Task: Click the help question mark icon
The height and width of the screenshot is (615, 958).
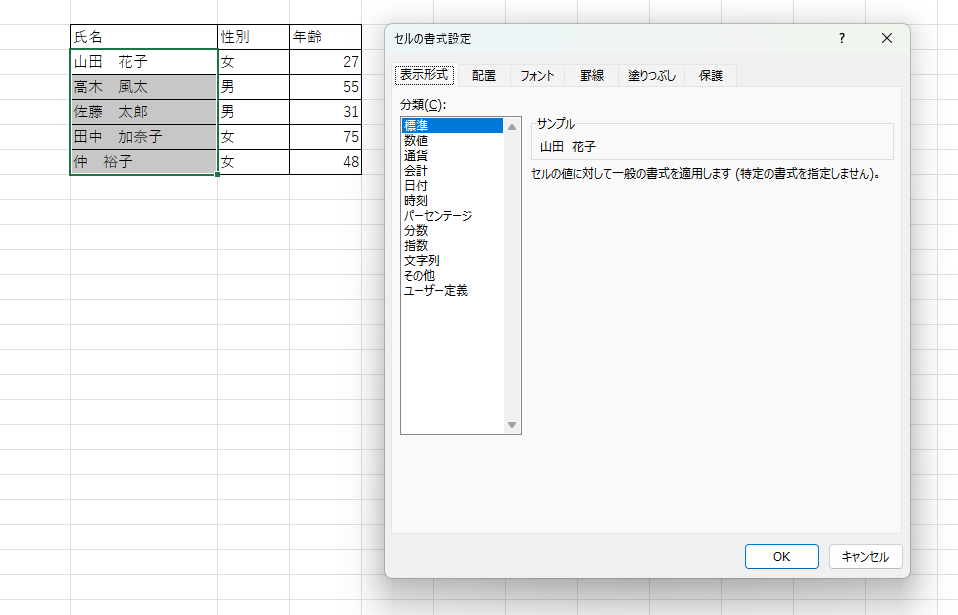Action: click(841, 39)
